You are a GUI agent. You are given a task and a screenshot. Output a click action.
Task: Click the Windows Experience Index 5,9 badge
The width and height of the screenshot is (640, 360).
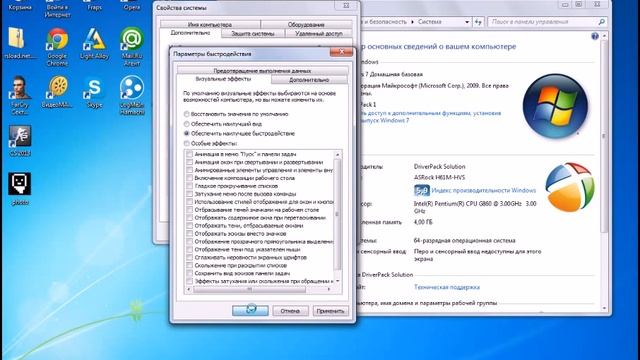click(x=422, y=191)
